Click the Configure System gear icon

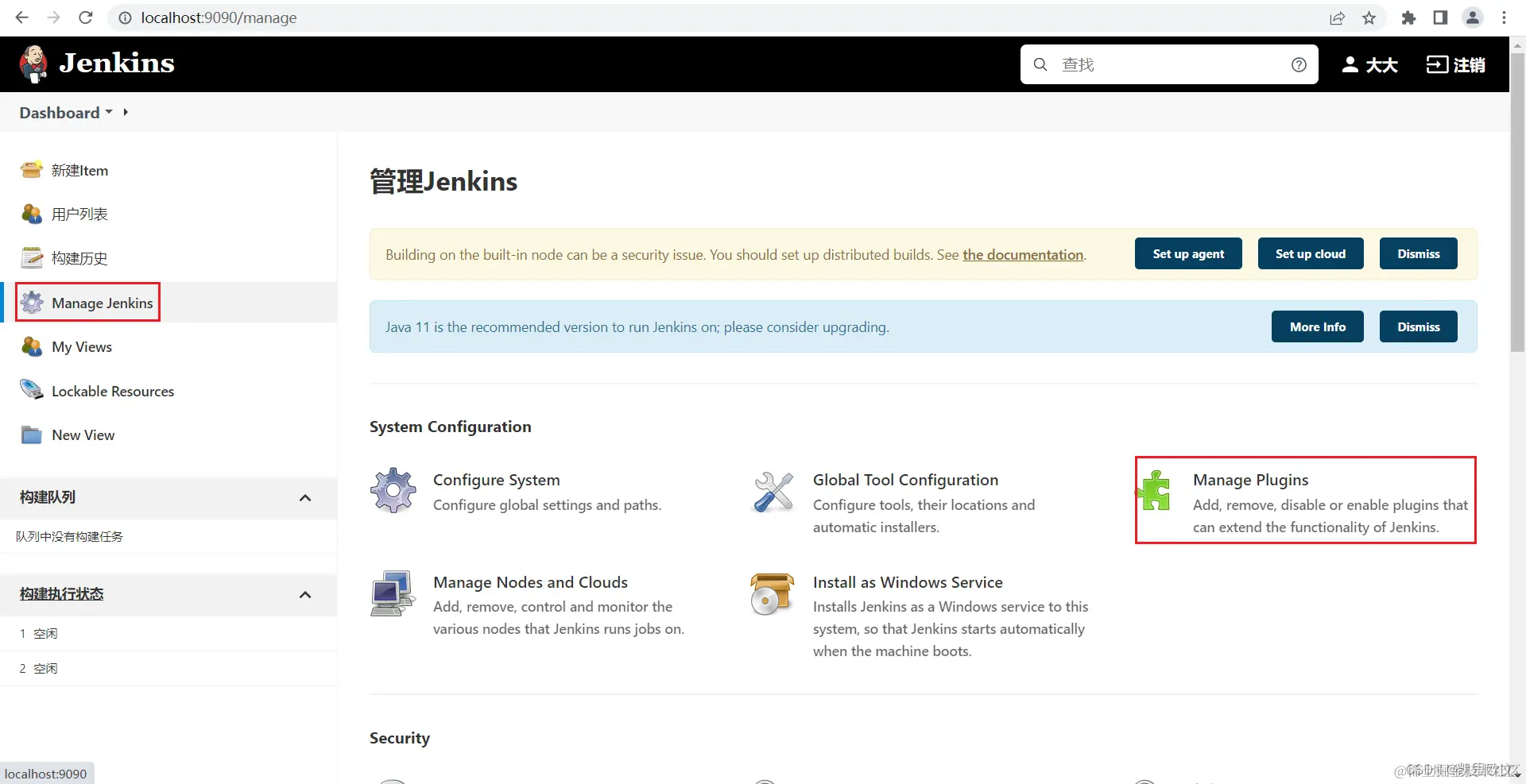(x=393, y=490)
